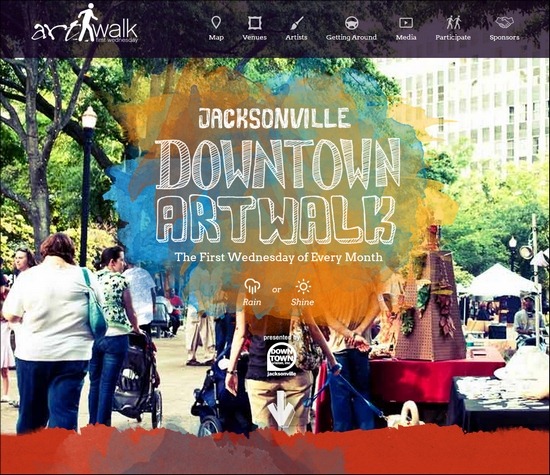Open the Artists menu label

(296, 37)
